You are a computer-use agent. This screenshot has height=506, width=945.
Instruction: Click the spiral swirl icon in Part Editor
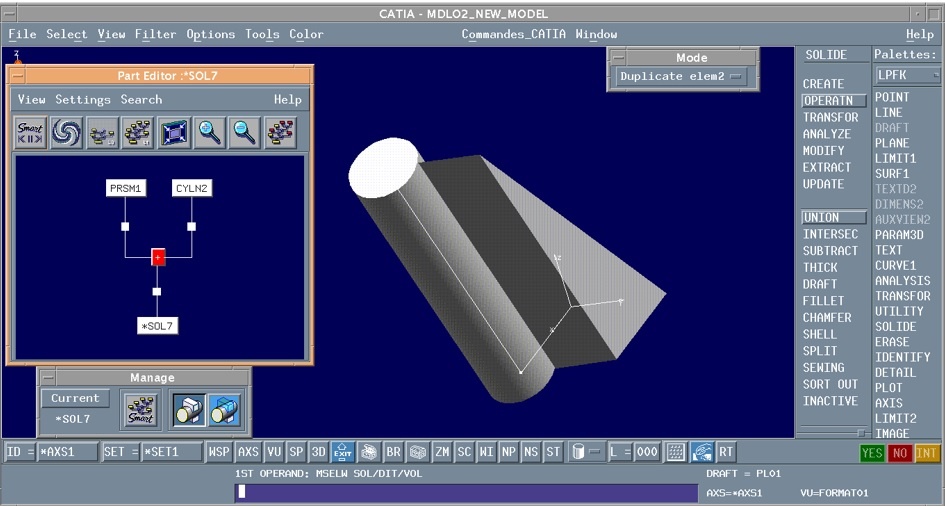[66, 133]
